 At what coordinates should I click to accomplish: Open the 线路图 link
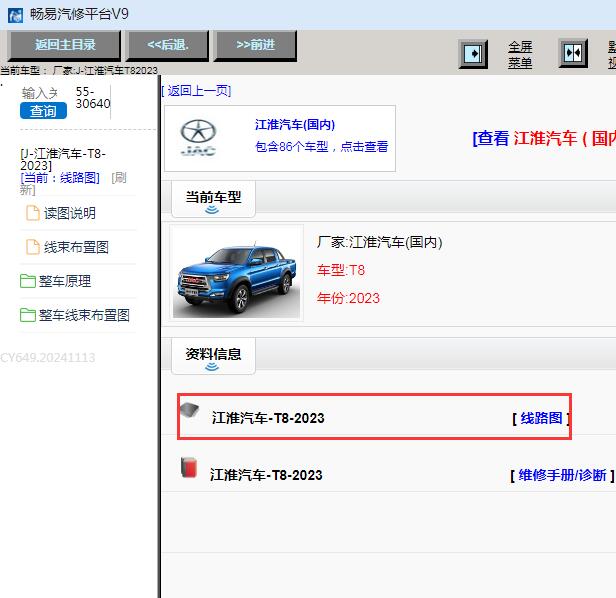click(x=541, y=418)
